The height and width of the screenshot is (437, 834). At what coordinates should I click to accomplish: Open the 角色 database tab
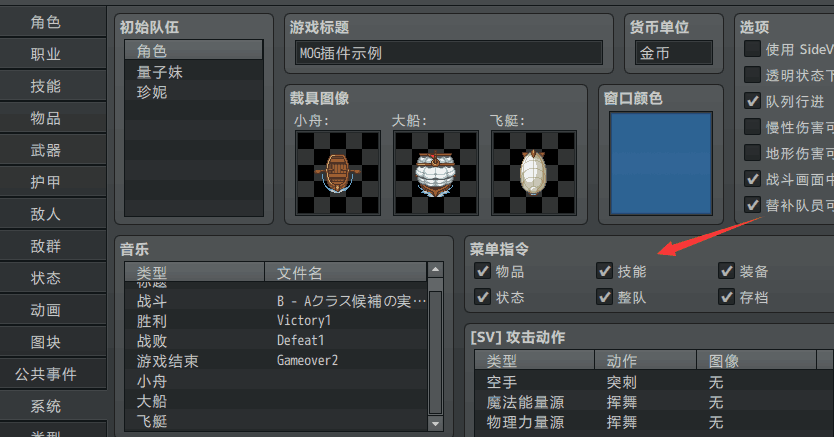point(46,22)
